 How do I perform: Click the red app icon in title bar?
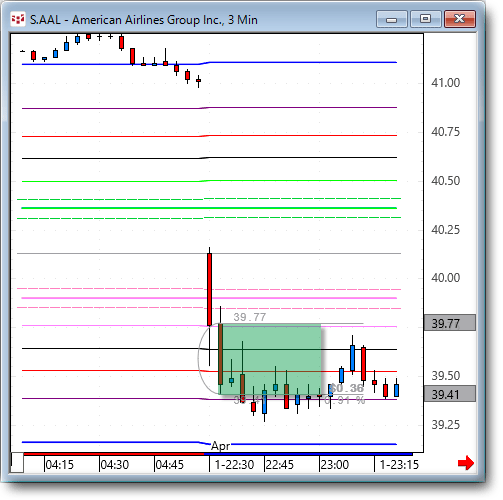tap(18, 19)
